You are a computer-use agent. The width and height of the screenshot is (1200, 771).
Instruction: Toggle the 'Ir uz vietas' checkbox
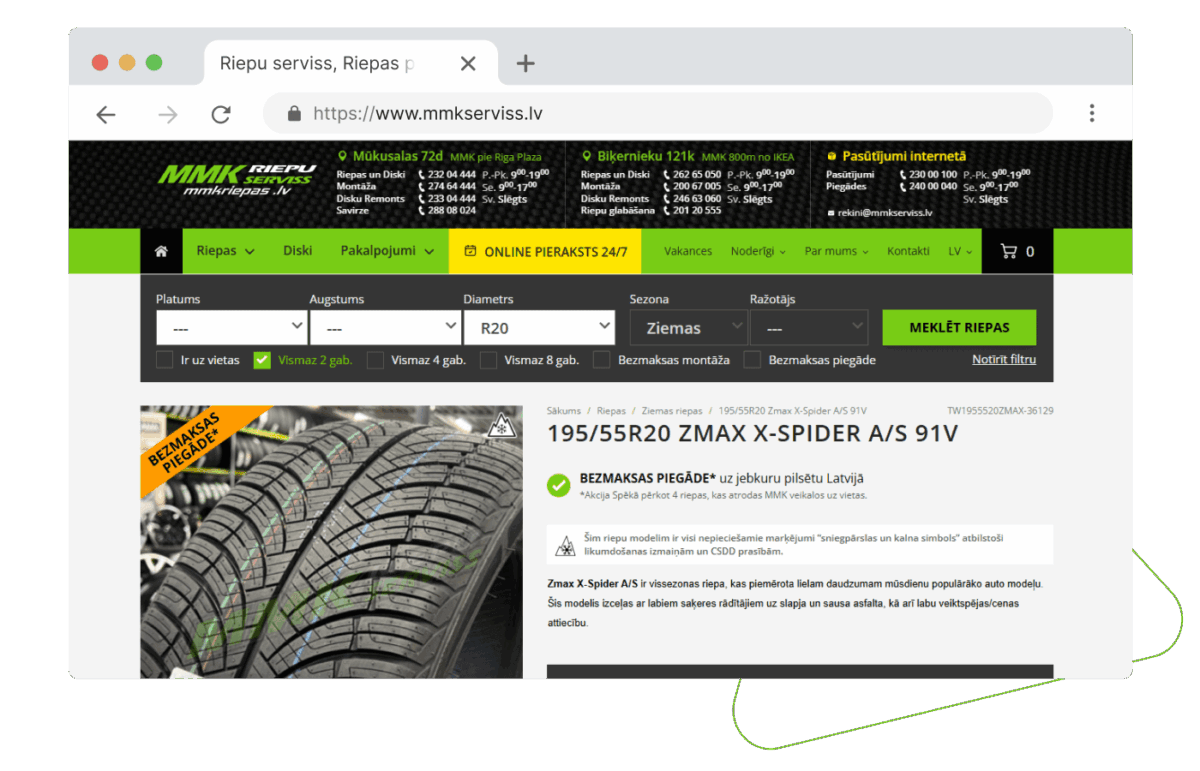[x=165, y=360]
